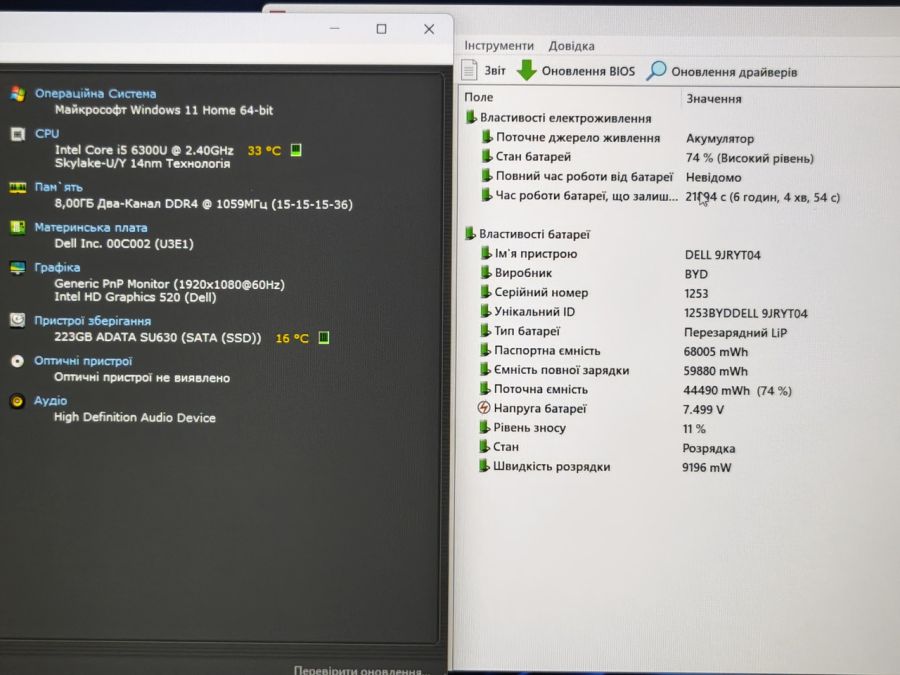Click the 74 % (Високий рівень) value
900x675 pixels.
(750, 158)
